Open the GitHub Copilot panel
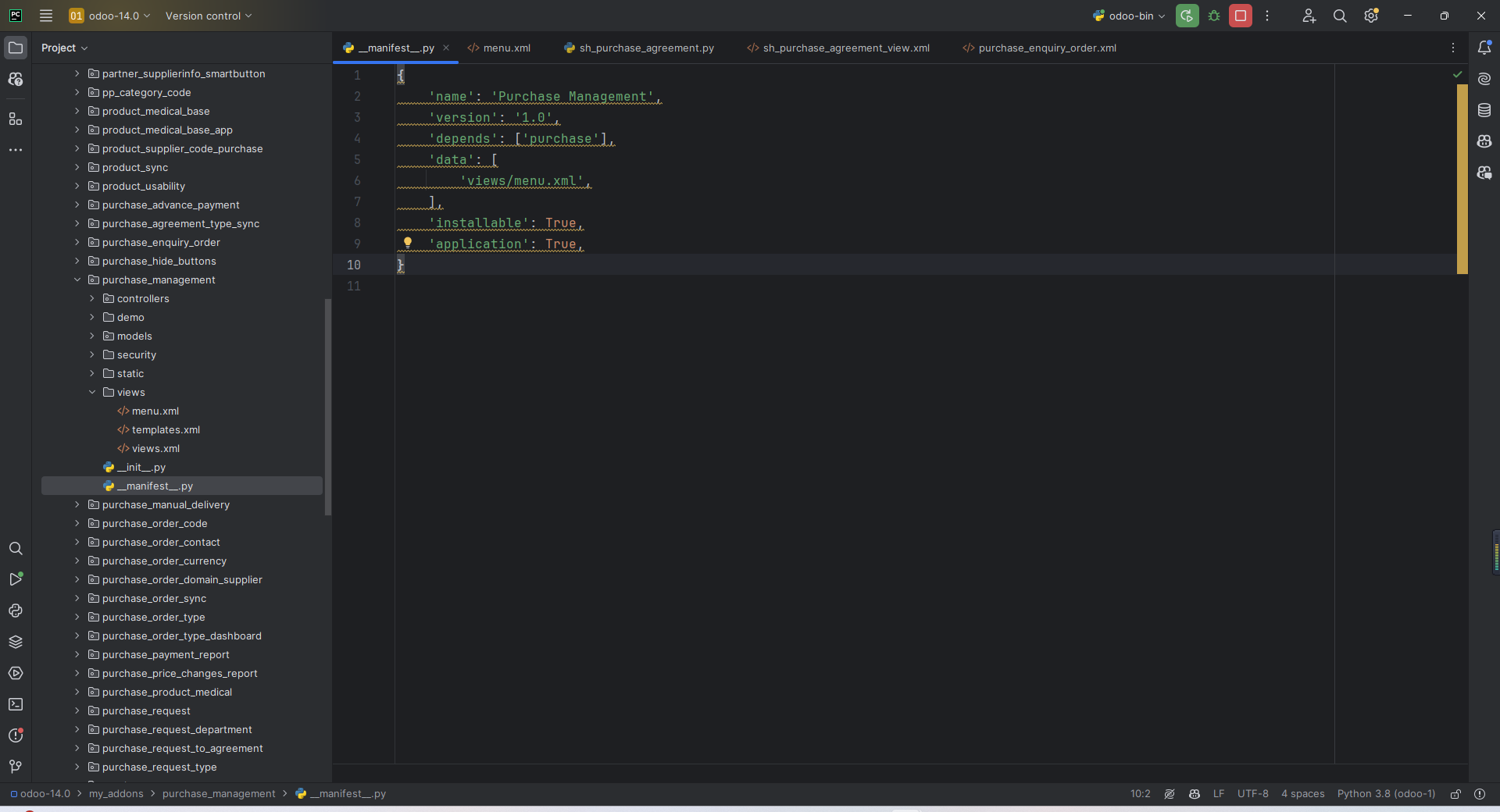1500x812 pixels. (x=1484, y=141)
